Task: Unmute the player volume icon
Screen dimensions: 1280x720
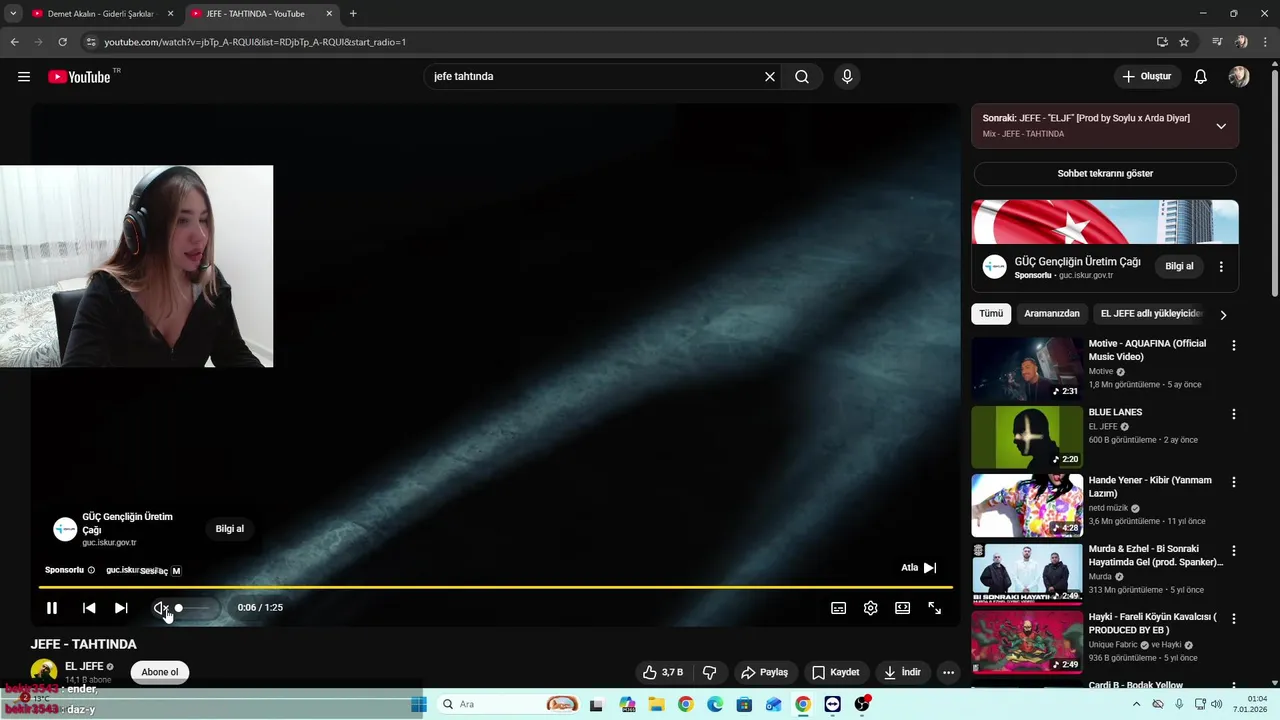Action: click(x=160, y=608)
